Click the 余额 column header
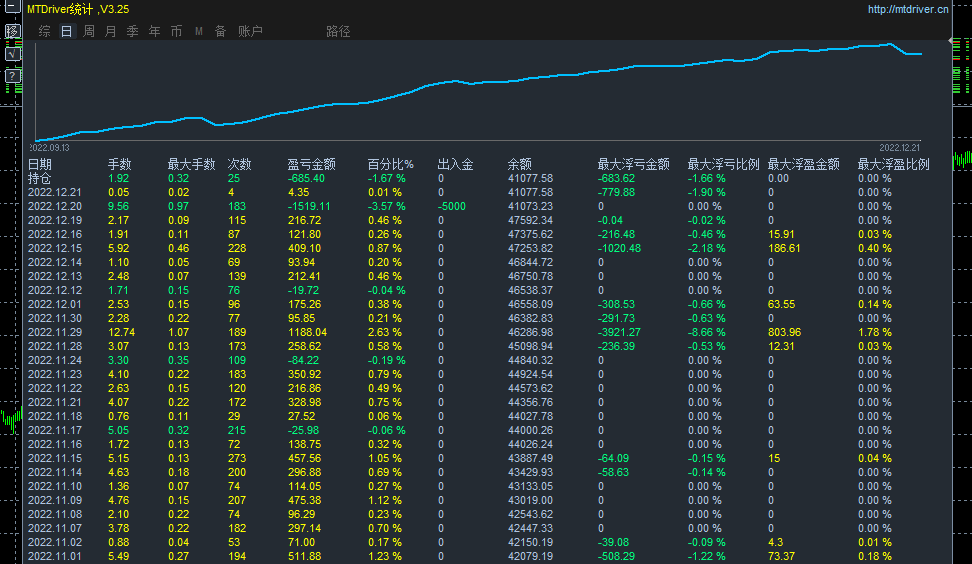This screenshot has width=972, height=564. 519,164
